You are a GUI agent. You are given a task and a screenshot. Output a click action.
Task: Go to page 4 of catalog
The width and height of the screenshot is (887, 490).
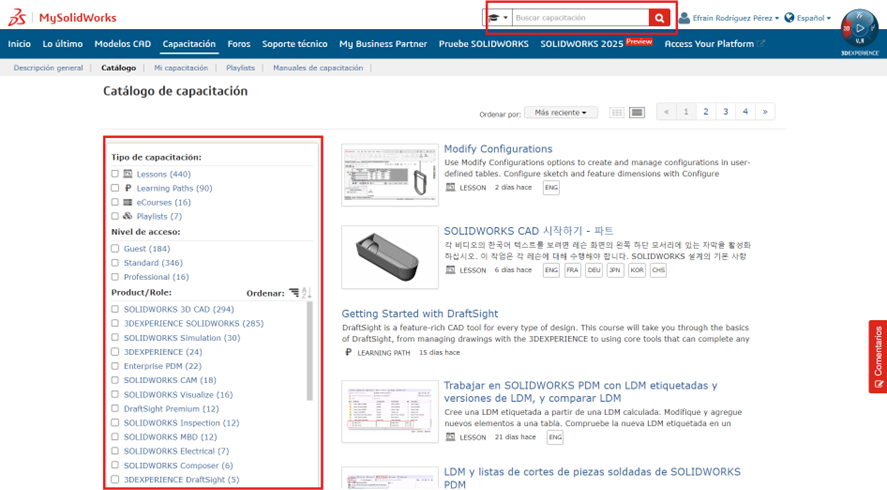745,112
